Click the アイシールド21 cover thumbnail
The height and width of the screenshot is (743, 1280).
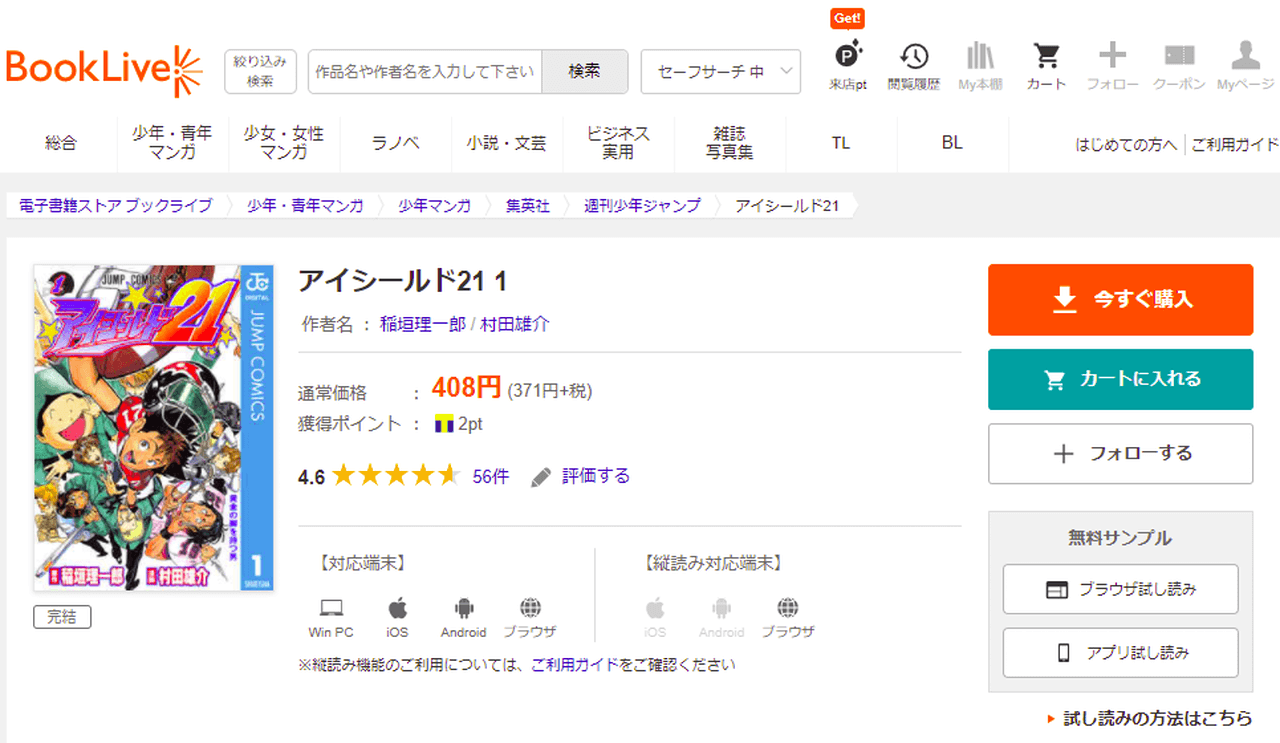(x=153, y=428)
